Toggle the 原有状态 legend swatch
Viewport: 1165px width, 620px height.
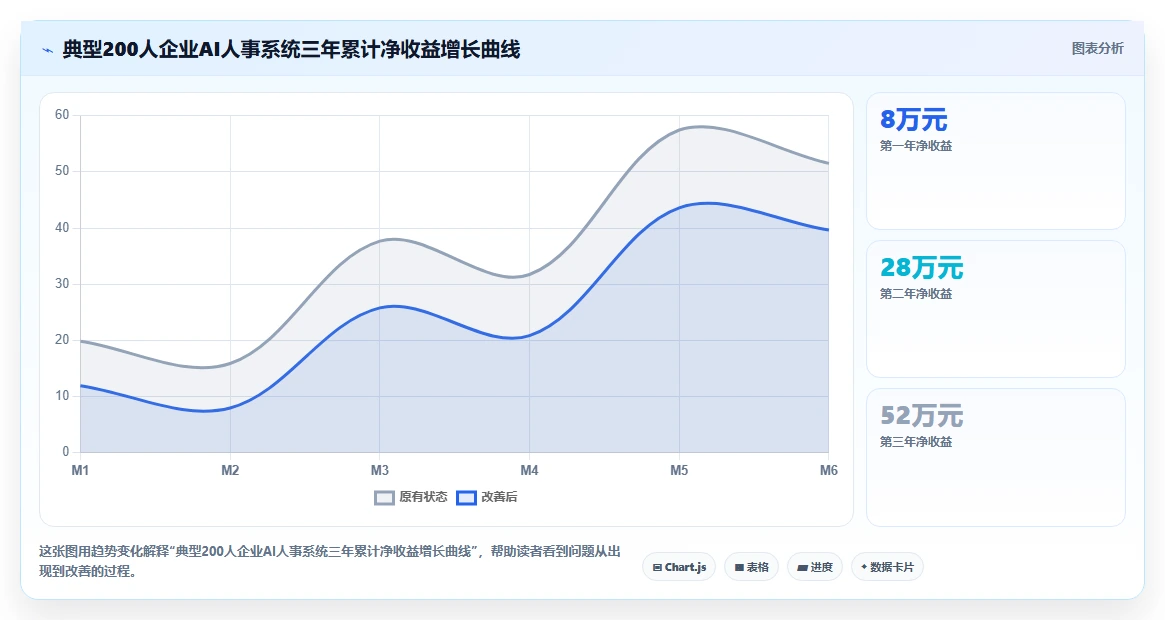click(x=384, y=498)
